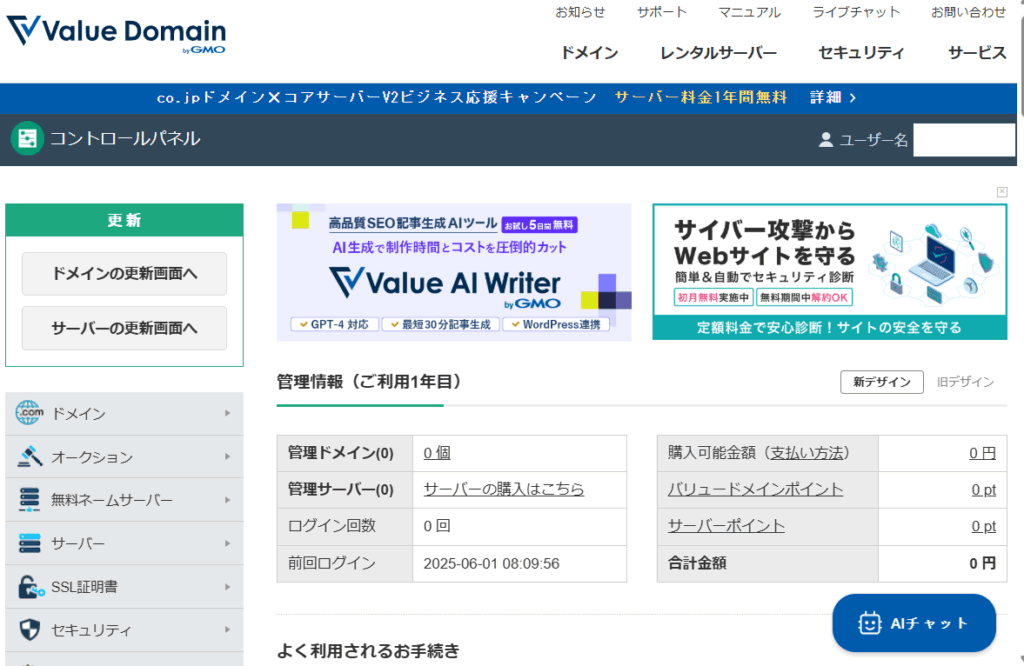Start ライブチャット live chat

tap(856, 12)
